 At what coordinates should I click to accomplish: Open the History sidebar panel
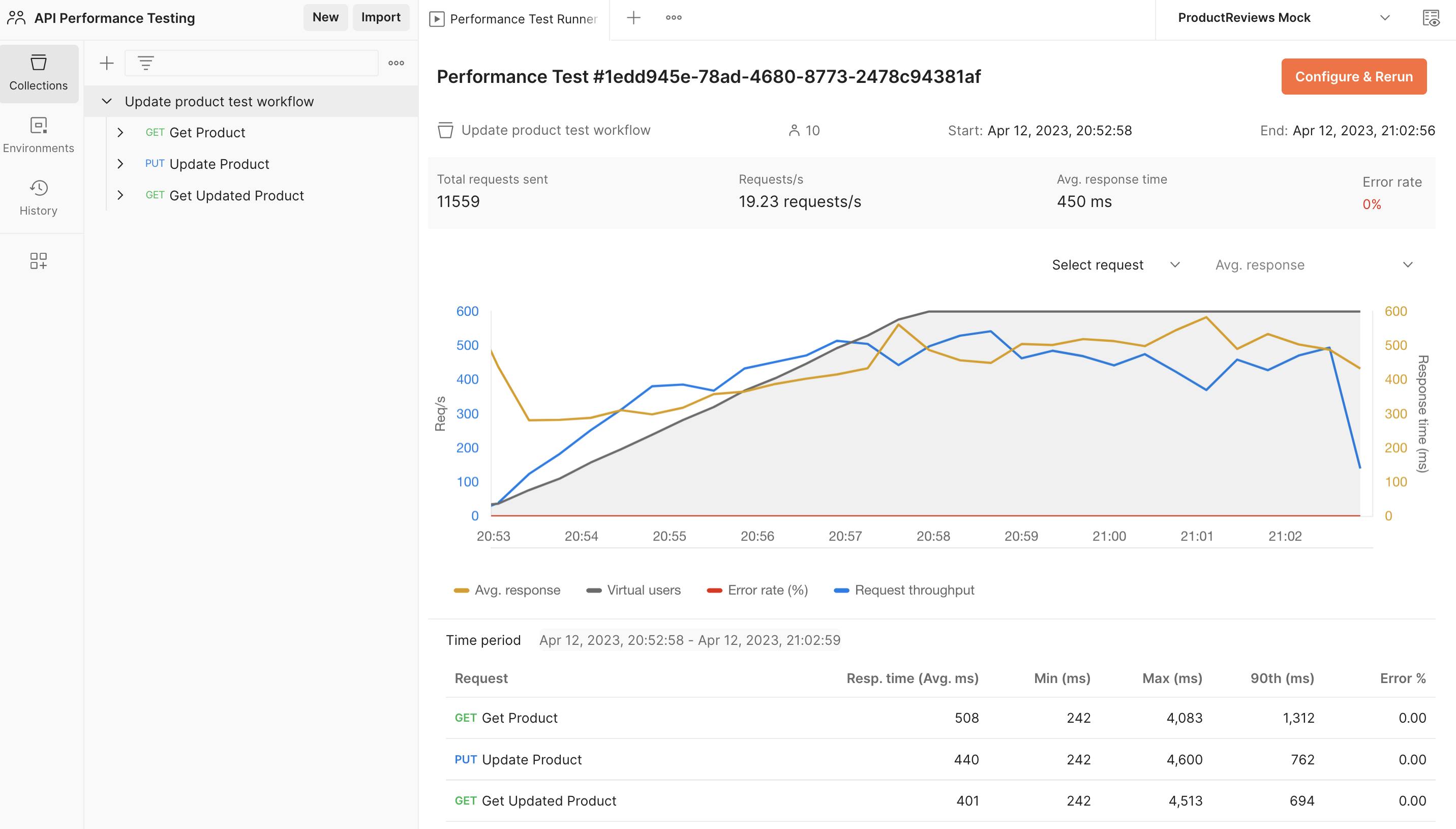coord(39,197)
